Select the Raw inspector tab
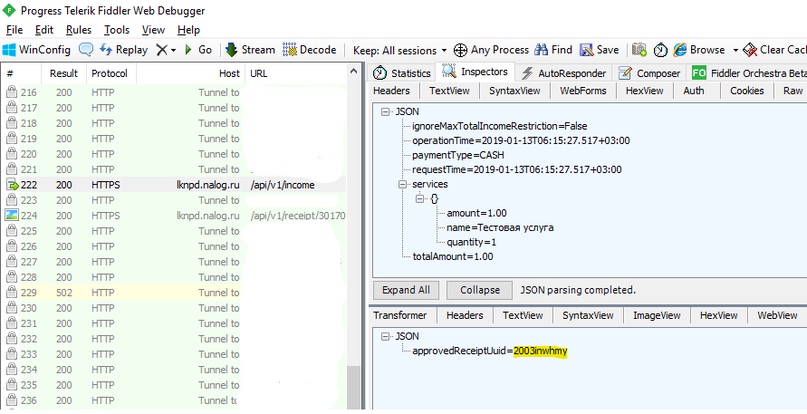The width and height of the screenshot is (807, 414). tap(793, 91)
